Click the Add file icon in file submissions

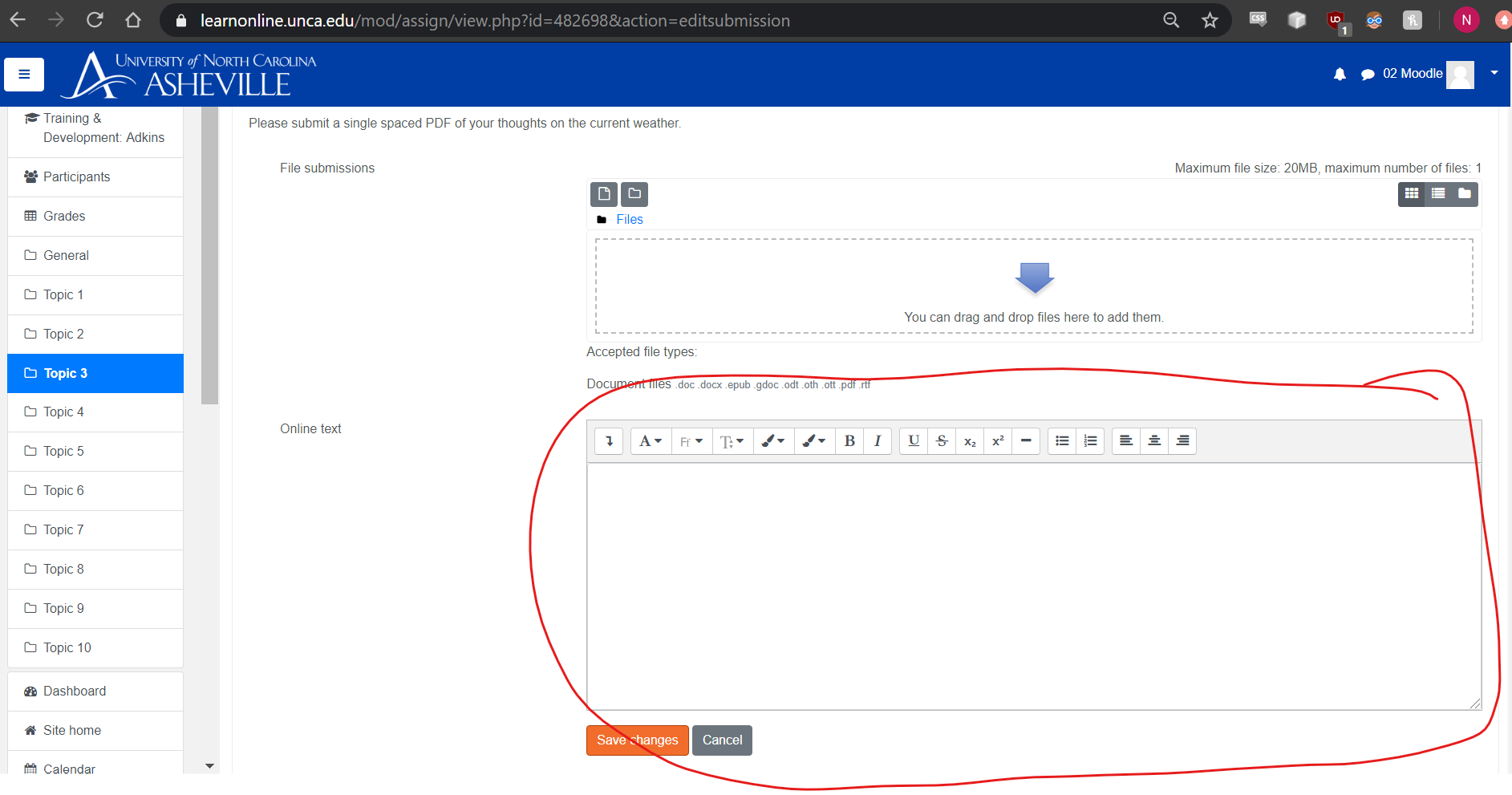pyautogui.click(x=604, y=194)
